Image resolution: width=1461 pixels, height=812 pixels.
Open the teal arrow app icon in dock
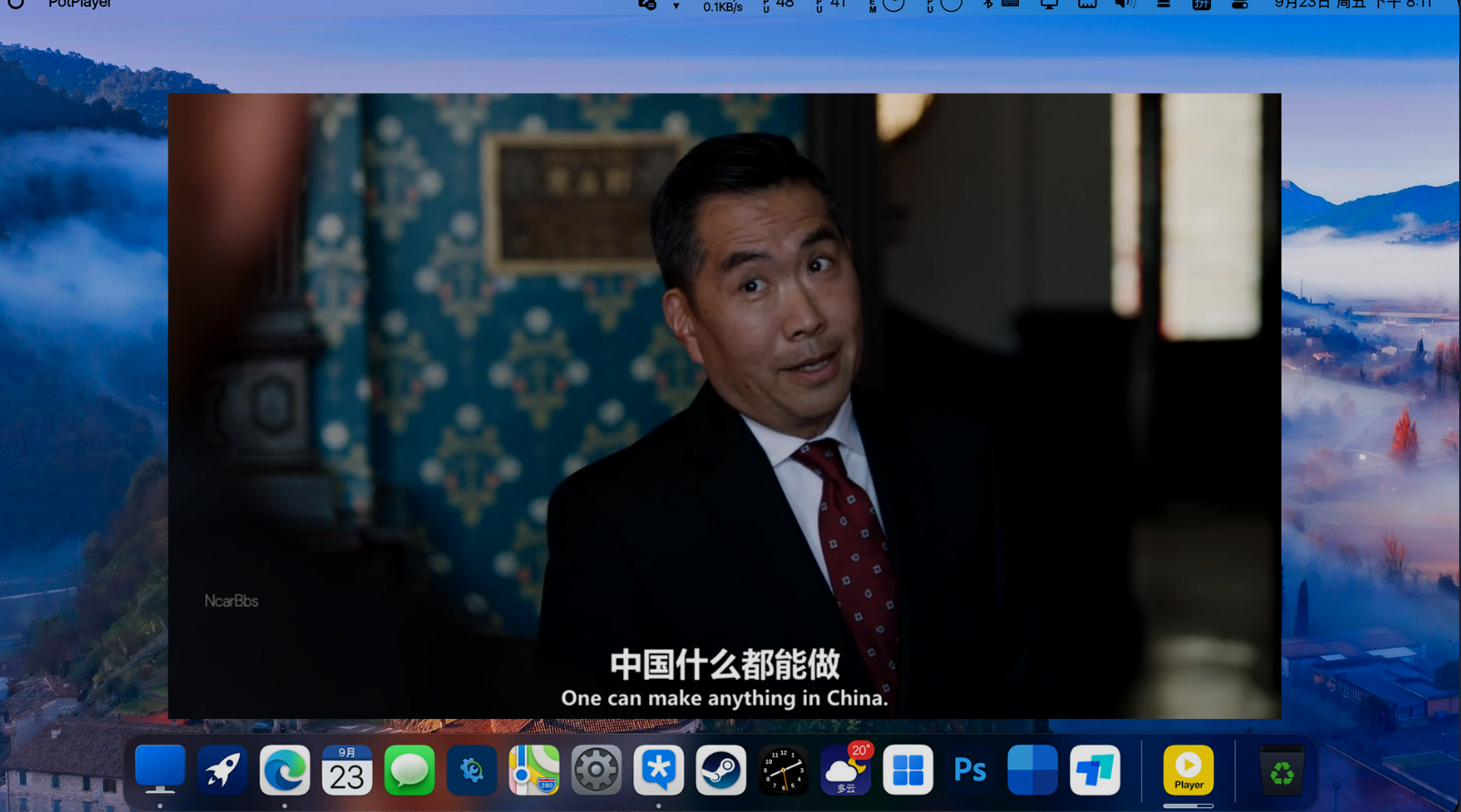coord(1095,770)
